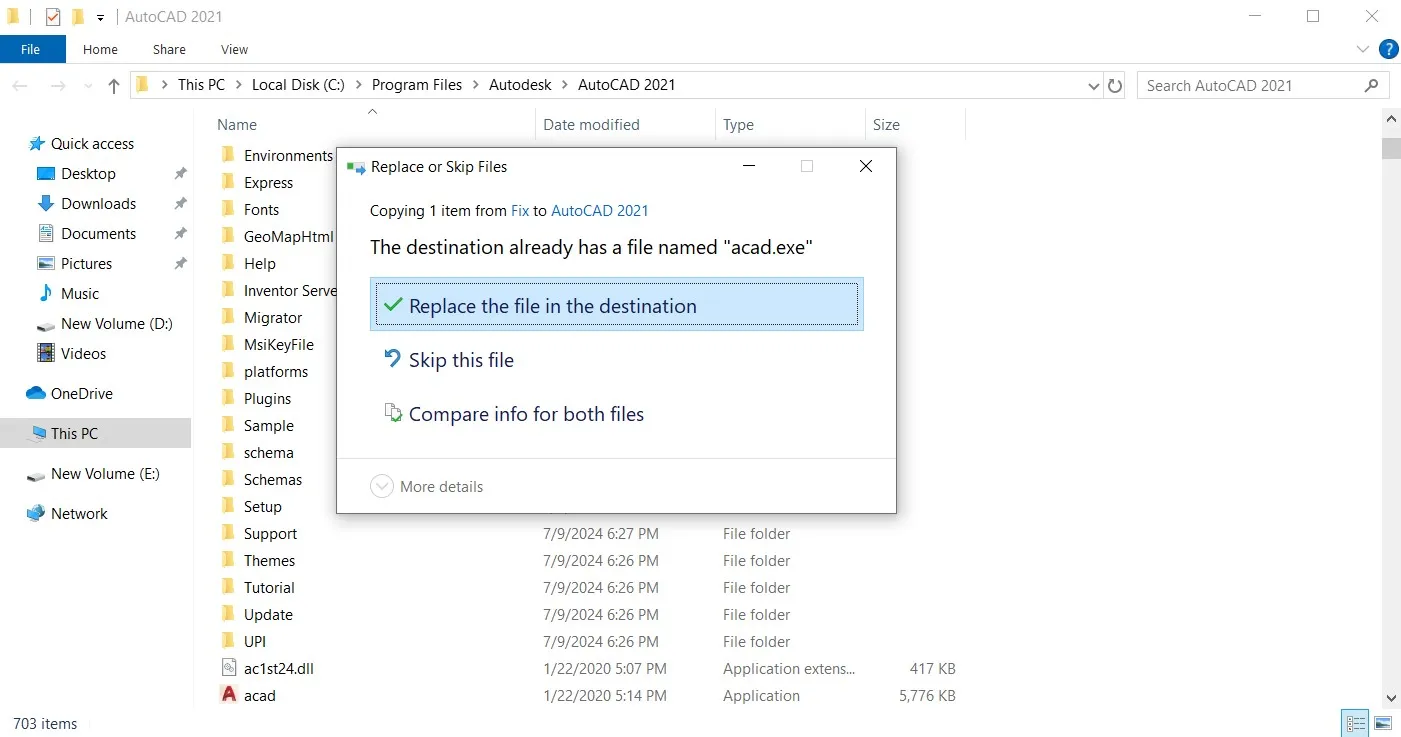Open the Share tab
The height and width of the screenshot is (737, 1401).
[168, 49]
